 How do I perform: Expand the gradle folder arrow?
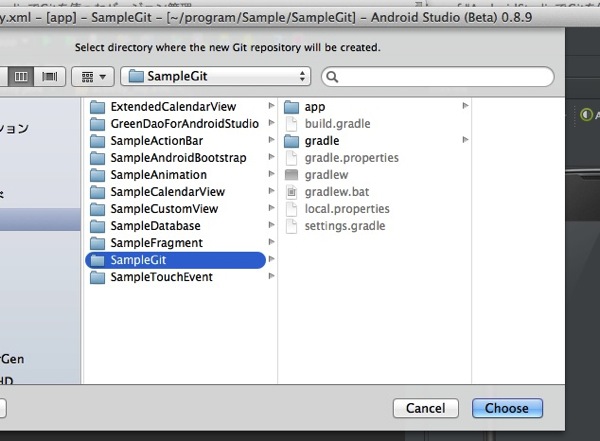pos(465,141)
